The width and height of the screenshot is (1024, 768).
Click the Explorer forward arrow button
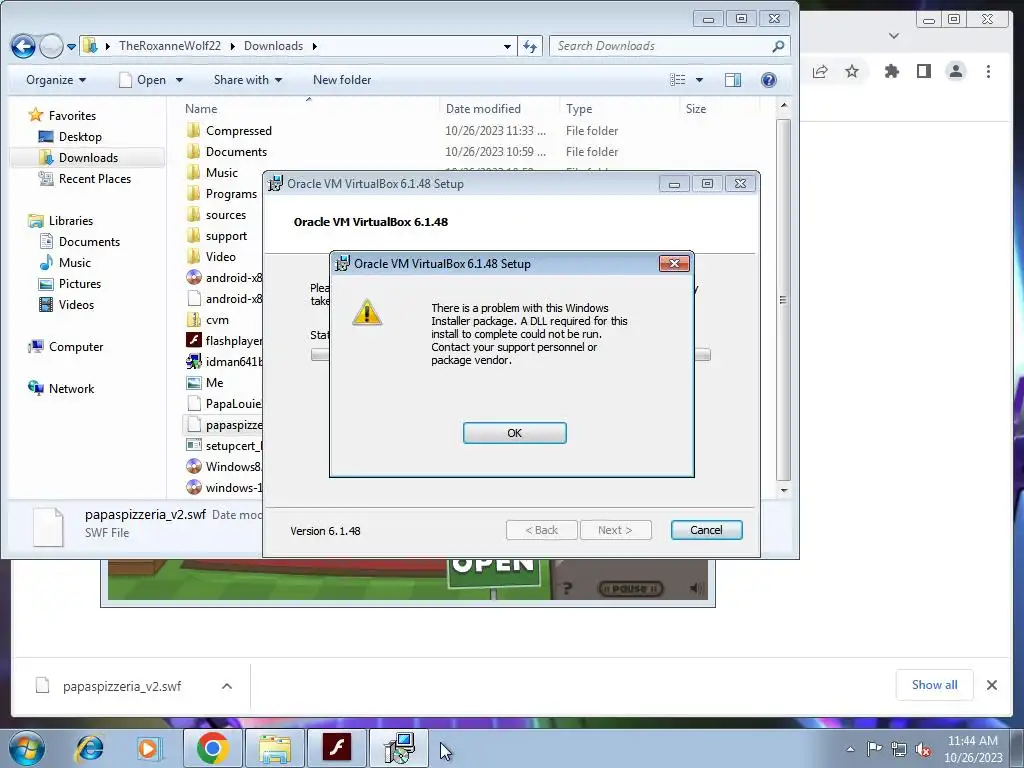(x=50, y=46)
